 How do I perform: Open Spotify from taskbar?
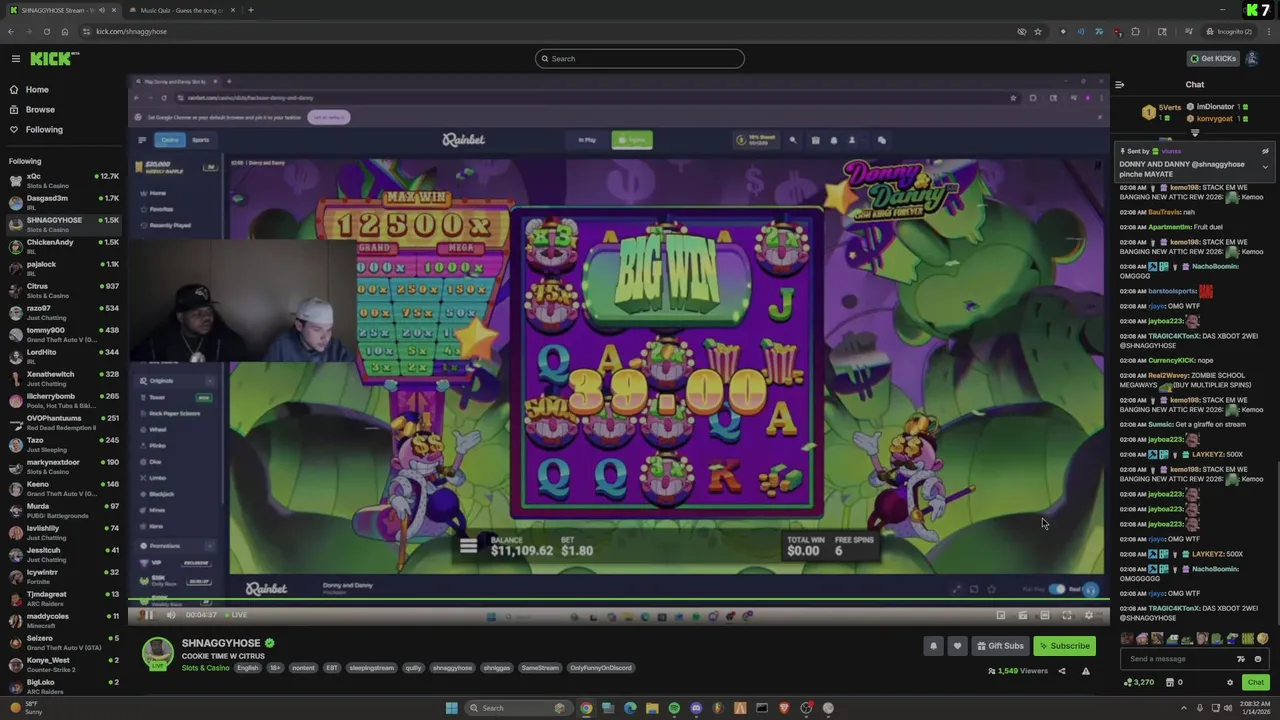coord(674,708)
